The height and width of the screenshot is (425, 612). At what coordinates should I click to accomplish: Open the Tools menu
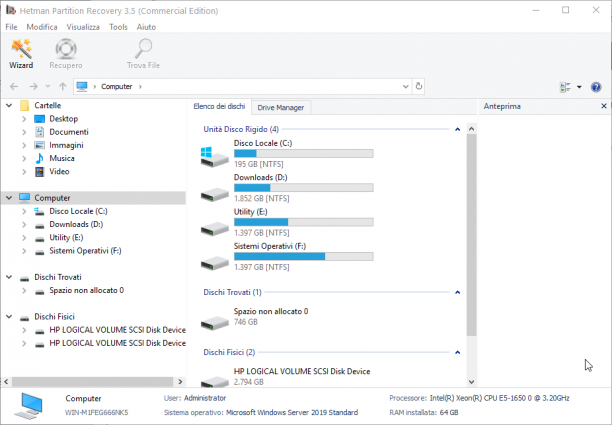point(118,27)
